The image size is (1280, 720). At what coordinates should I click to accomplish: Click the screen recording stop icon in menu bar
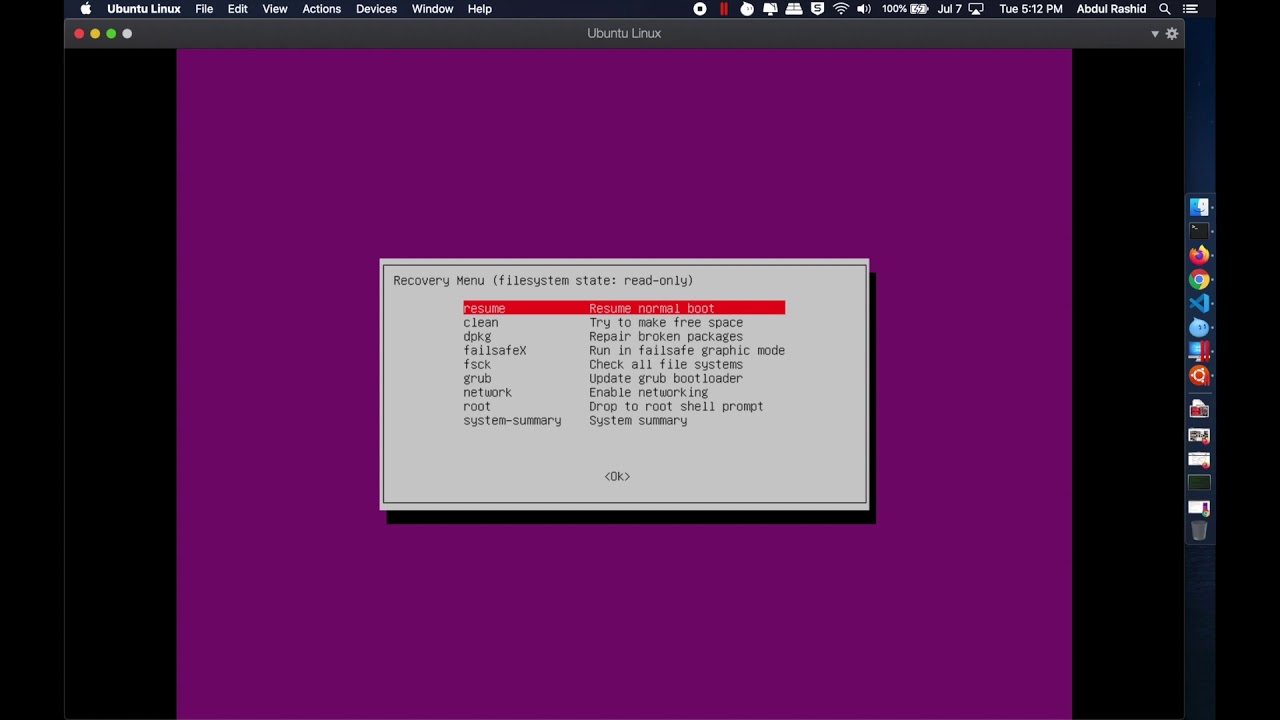click(700, 9)
